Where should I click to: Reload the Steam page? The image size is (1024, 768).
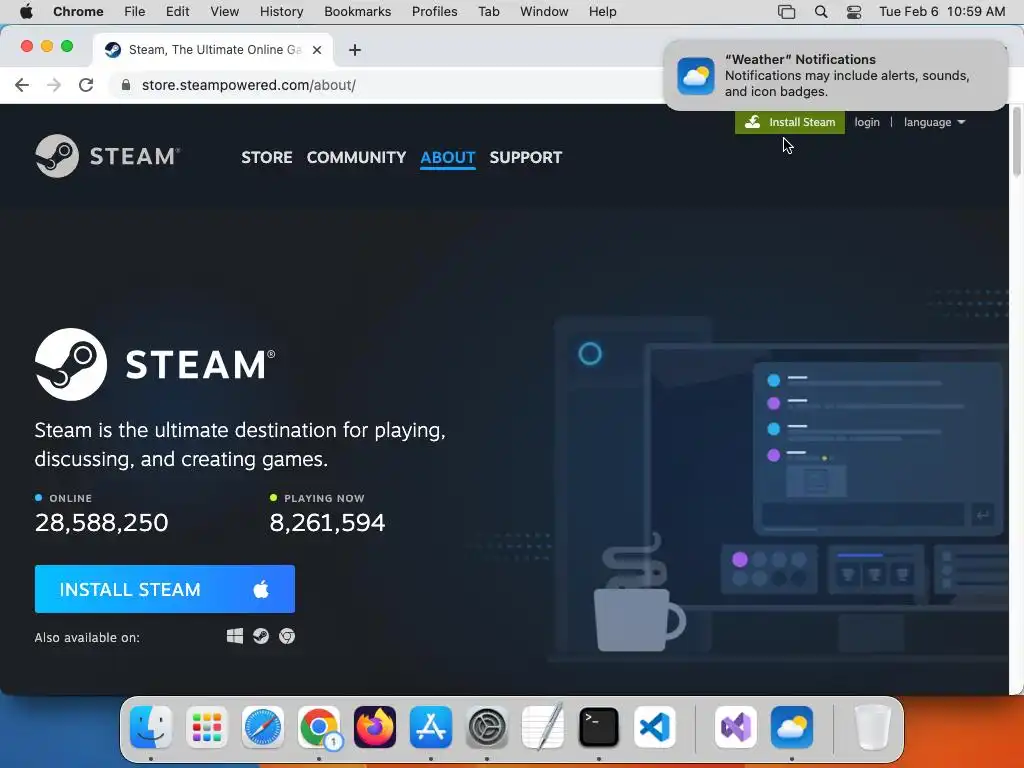tap(86, 85)
